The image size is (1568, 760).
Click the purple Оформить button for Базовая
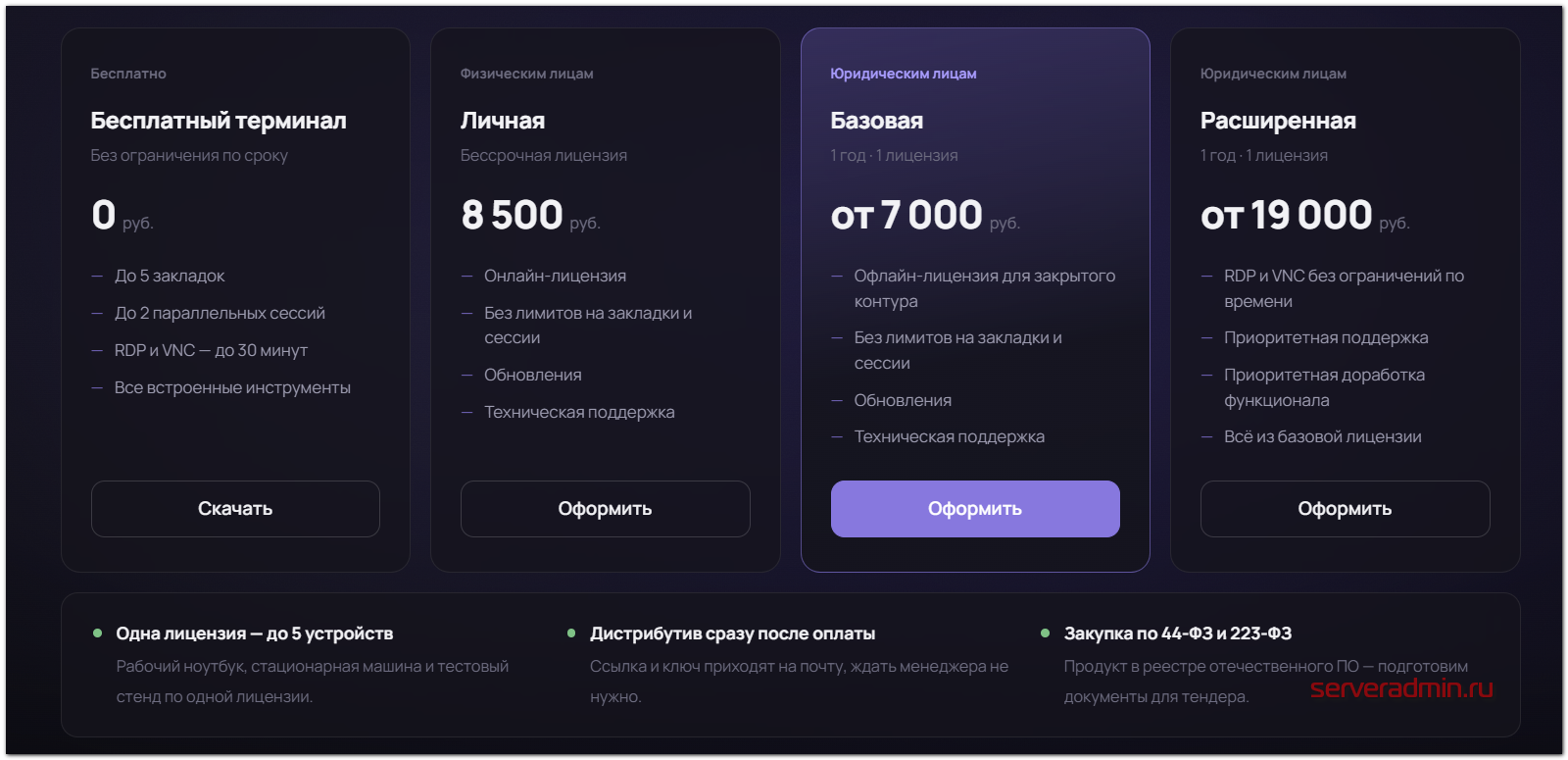[975, 509]
